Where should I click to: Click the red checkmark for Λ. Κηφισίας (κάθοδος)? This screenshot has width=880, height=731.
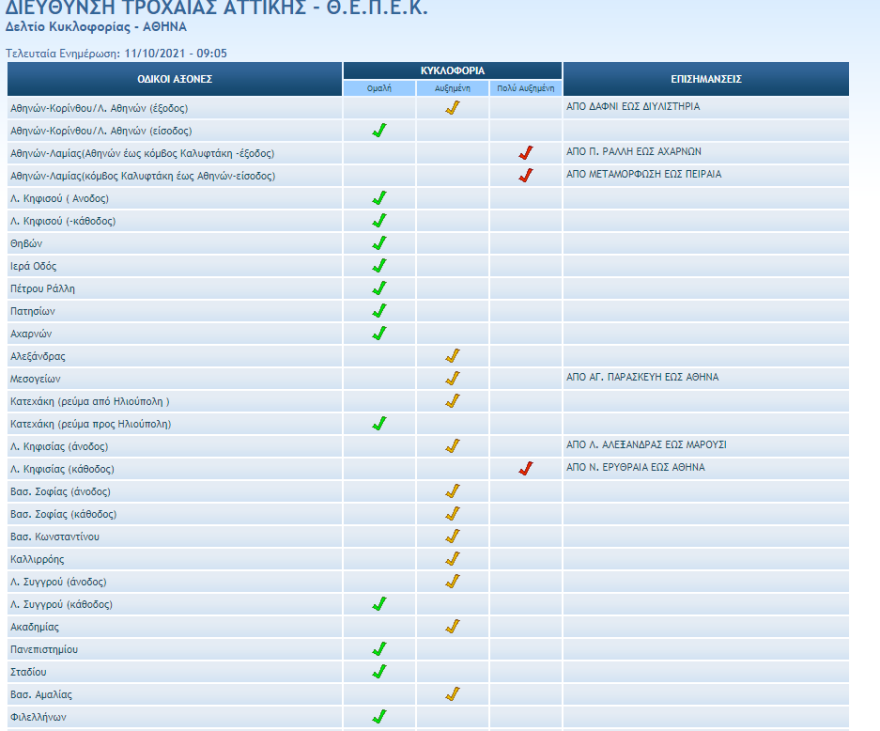point(526,469)
